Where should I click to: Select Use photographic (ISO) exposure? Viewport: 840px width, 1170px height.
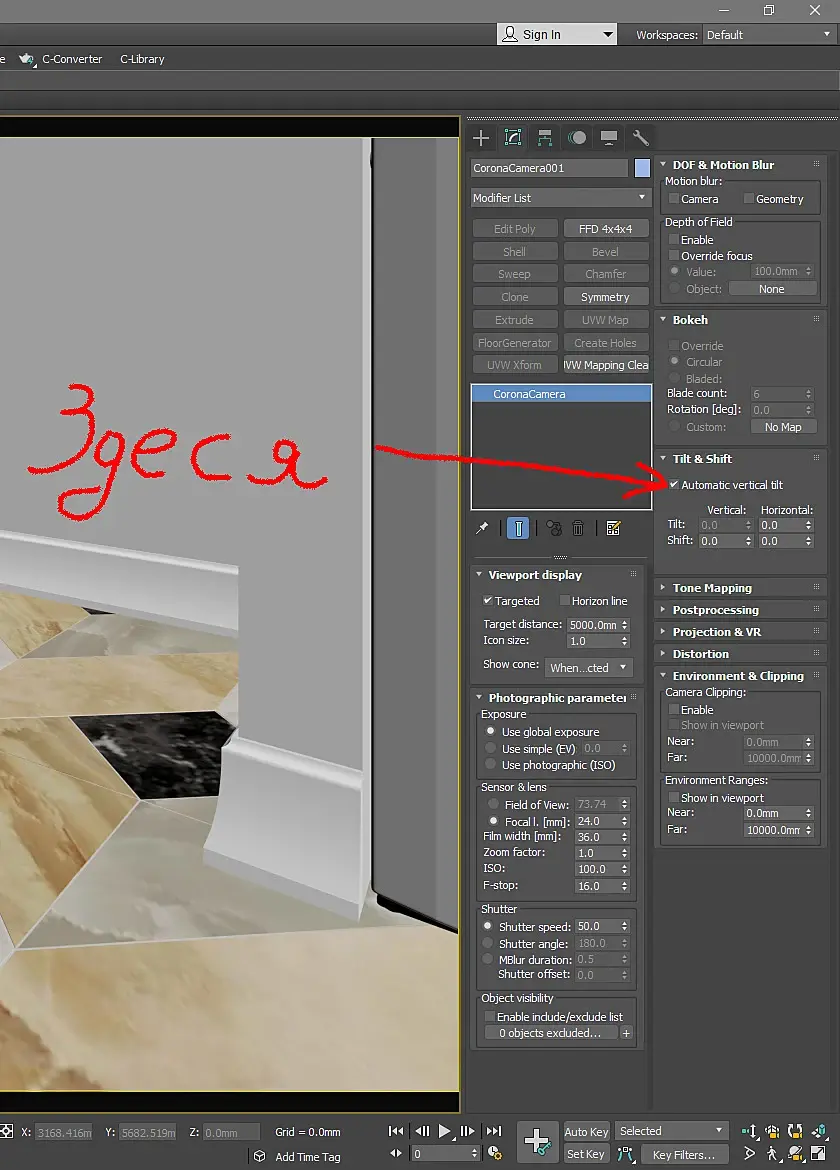490,765
